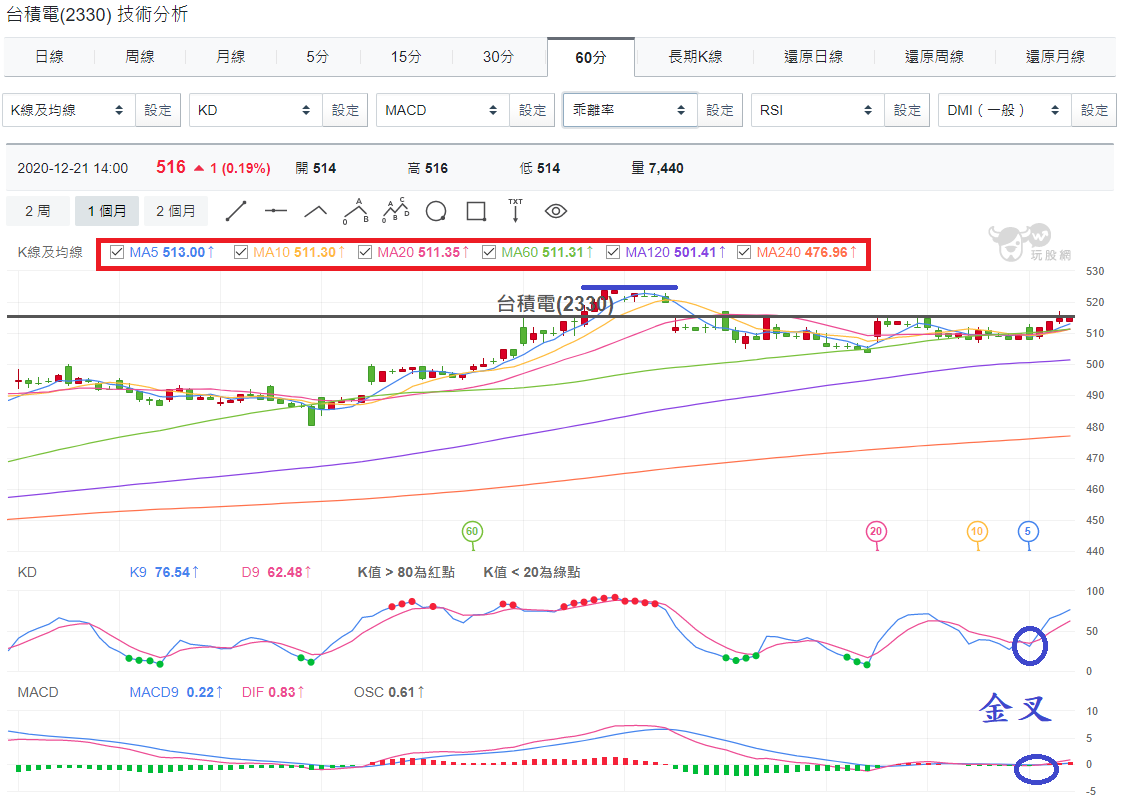Click the 2020-12-21 14:00 timestamp
This screenshot has height=797, width=1126.
point(73,168)
